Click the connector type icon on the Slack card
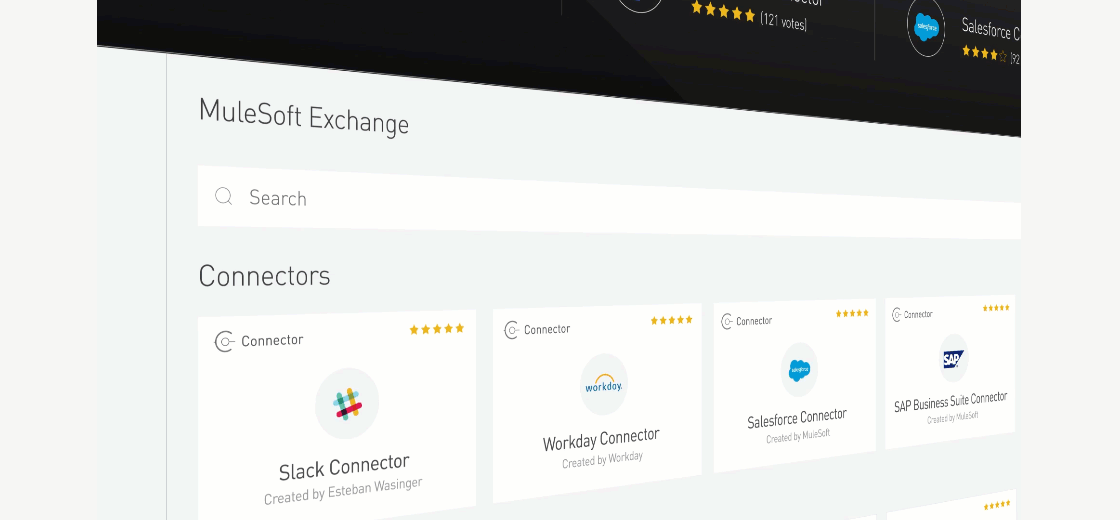 tap(224, 341)
